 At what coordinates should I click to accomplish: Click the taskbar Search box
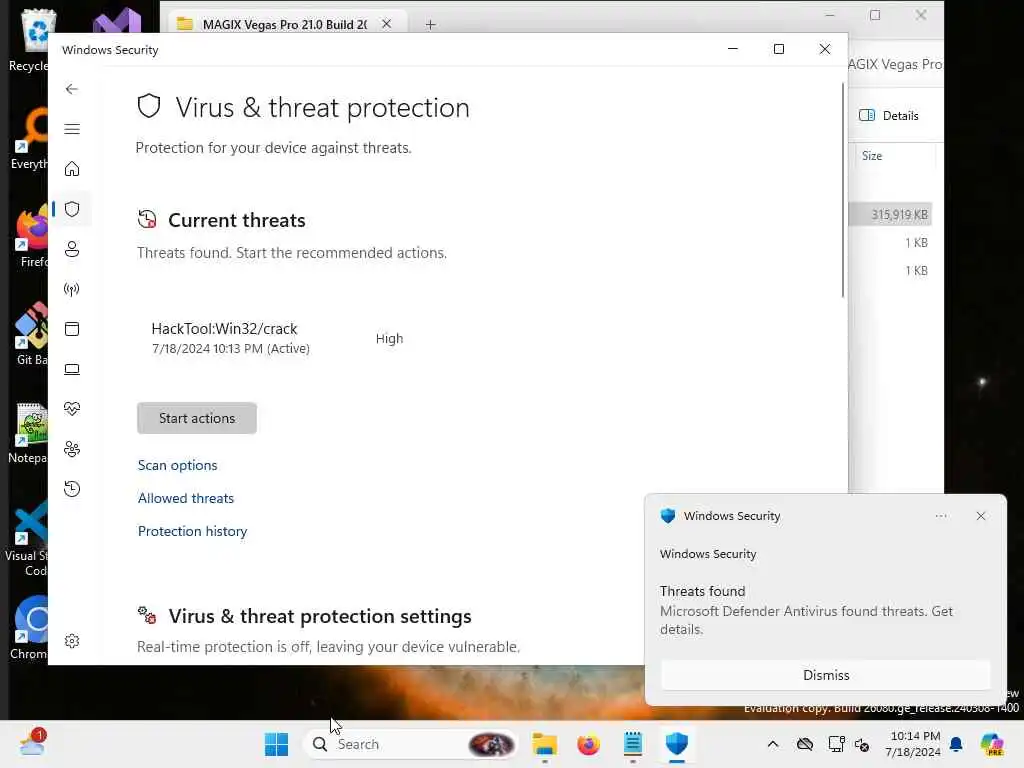coord(411,744)
